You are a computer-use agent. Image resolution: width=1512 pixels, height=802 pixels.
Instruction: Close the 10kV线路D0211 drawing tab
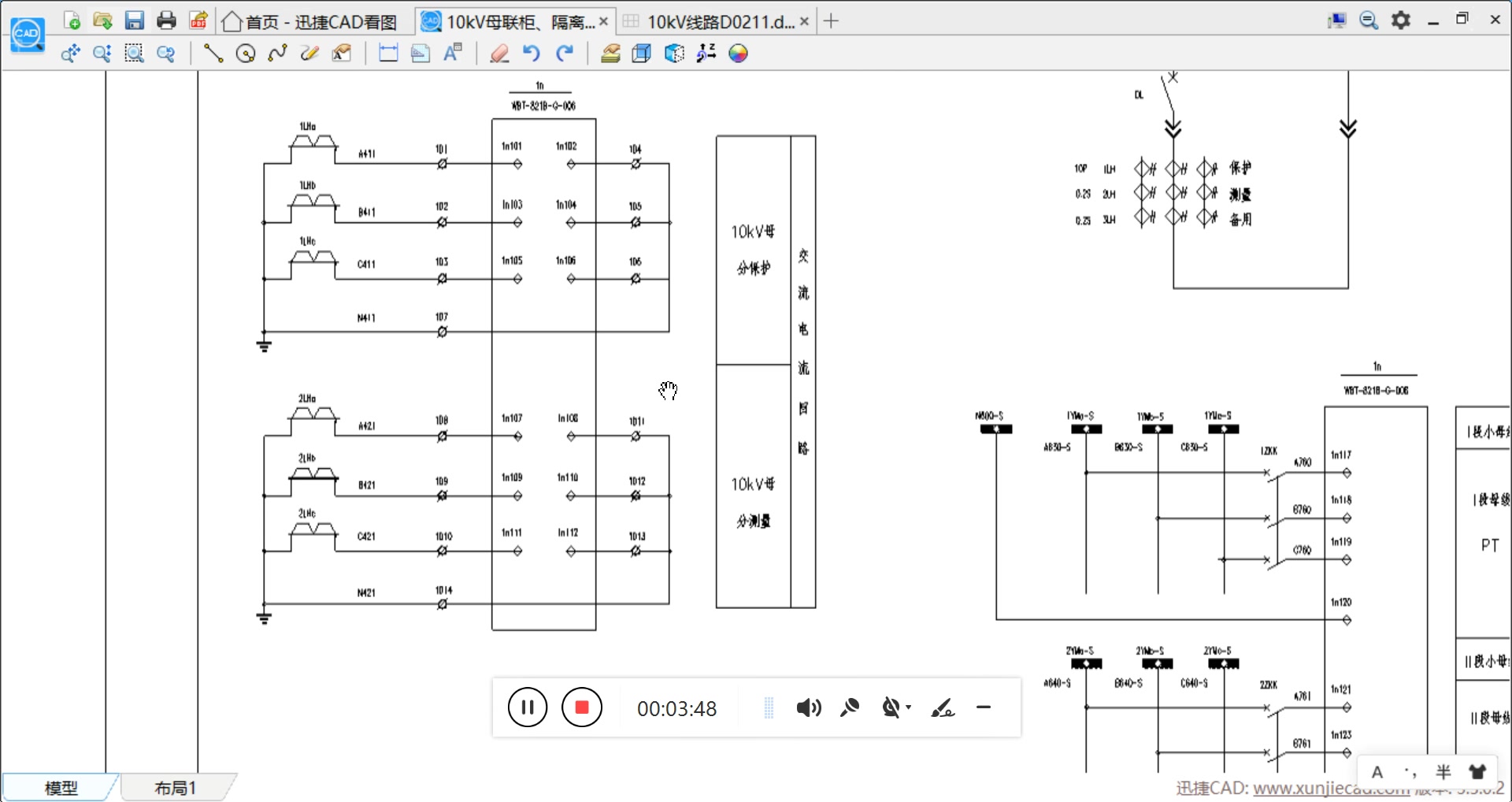point(804,21)
